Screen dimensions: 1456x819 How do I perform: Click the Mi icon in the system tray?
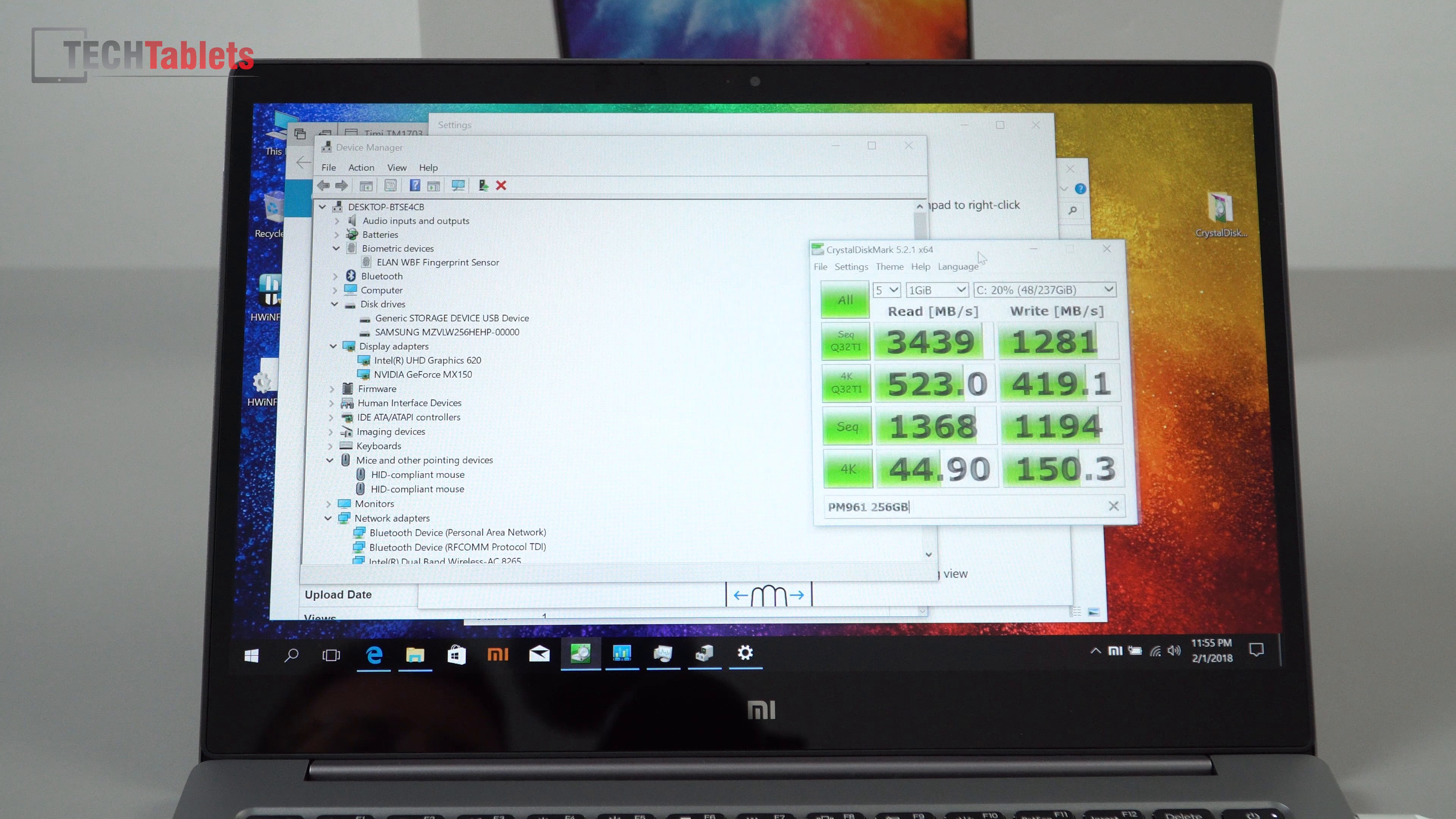[x=1115, y=651]
